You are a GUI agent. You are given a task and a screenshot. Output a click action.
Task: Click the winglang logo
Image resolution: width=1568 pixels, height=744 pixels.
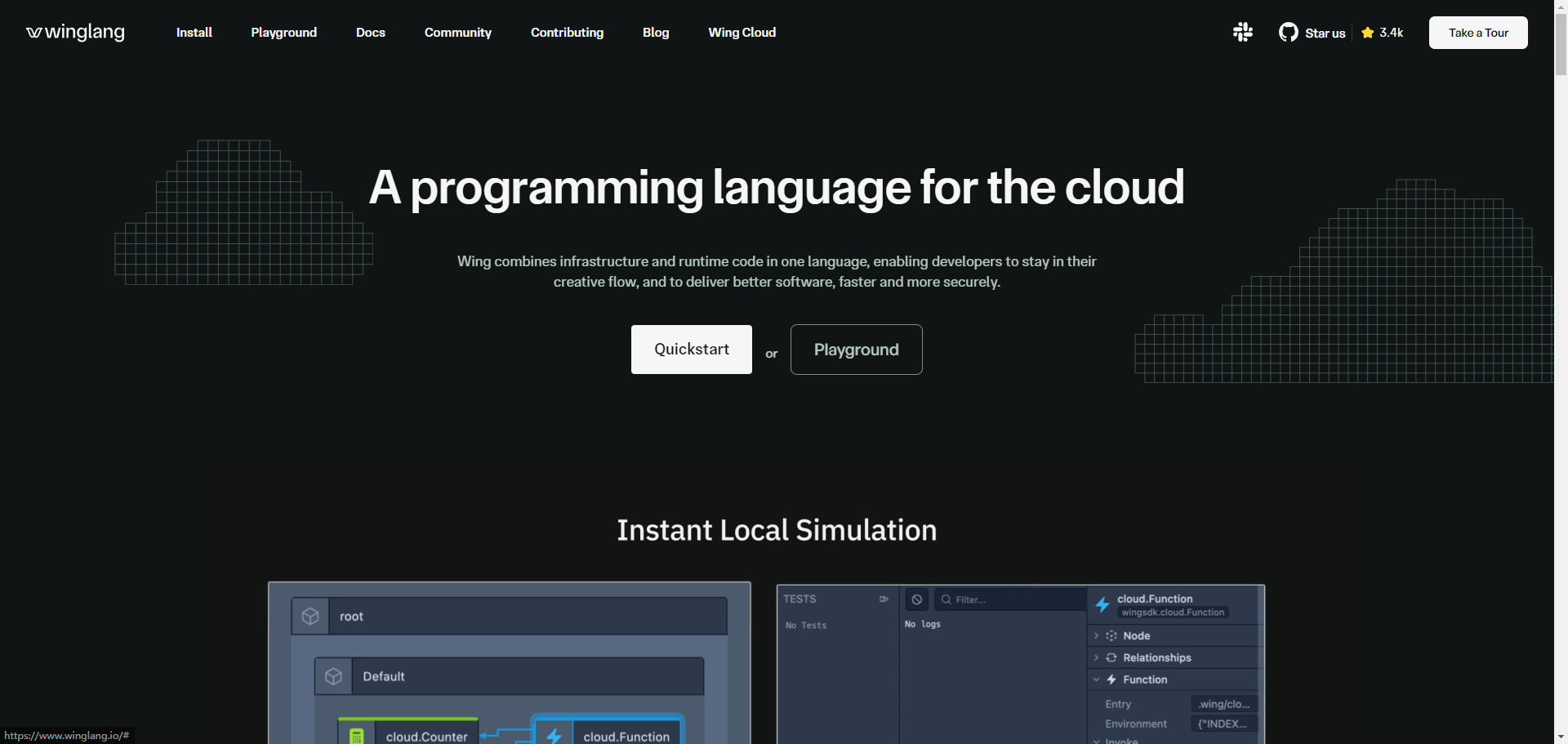[75, 33]
